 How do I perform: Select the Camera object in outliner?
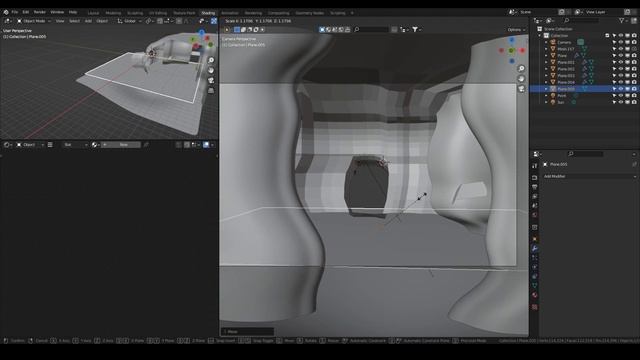(564, 42)
